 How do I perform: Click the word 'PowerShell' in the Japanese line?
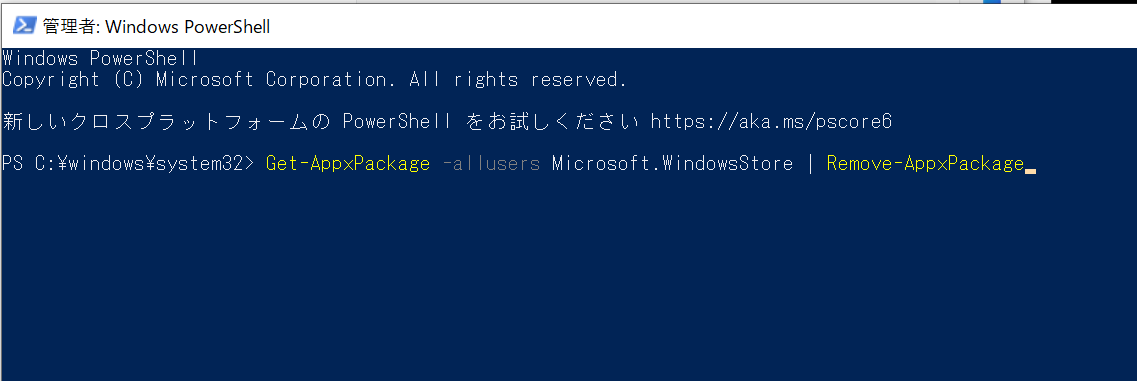point(397,122)
